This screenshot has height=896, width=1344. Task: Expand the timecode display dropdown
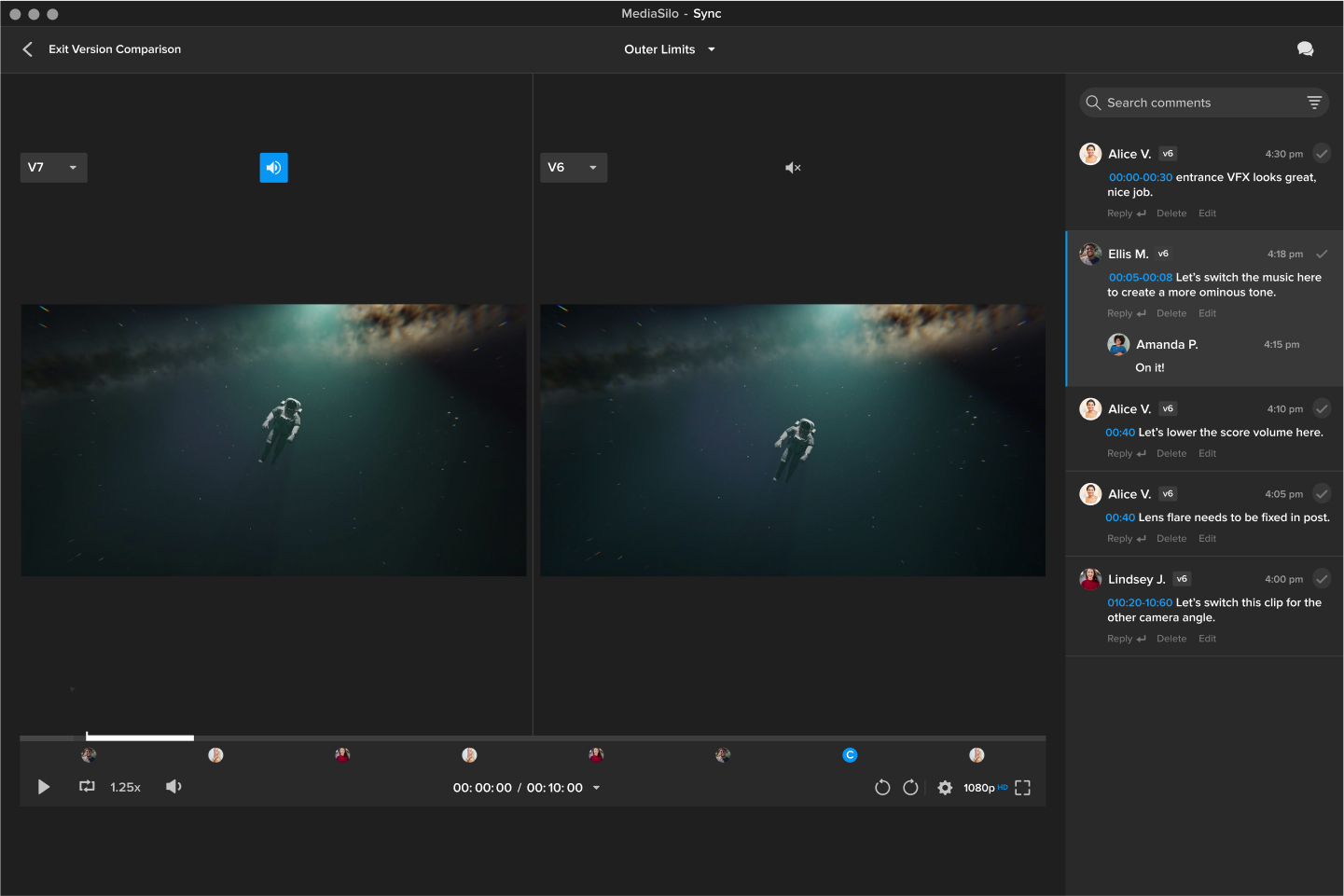[x=596, y=787]
